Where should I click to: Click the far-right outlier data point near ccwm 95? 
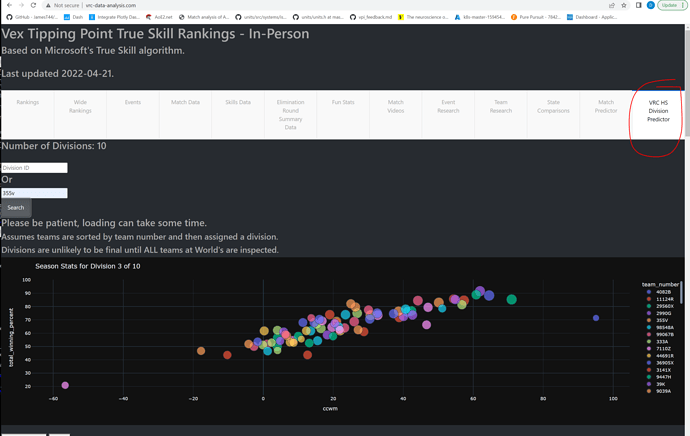pyautogui.click(x=596, y=318)
